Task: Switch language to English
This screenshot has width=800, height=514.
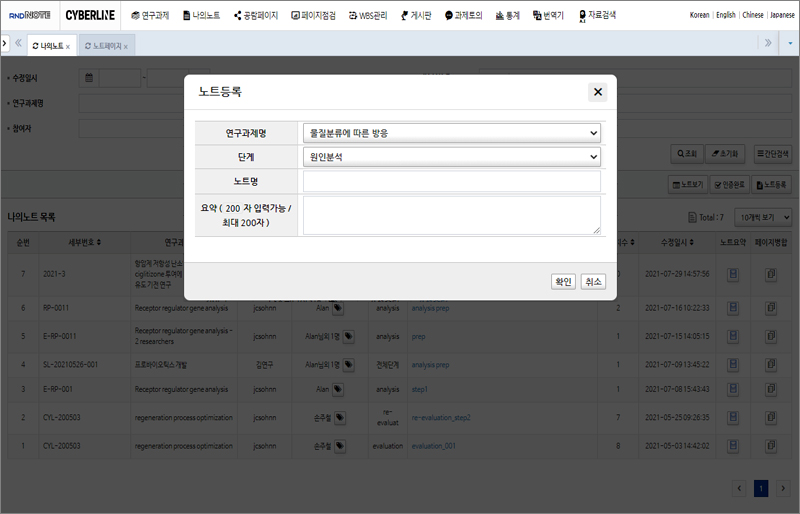Action: tap(726, 16)
